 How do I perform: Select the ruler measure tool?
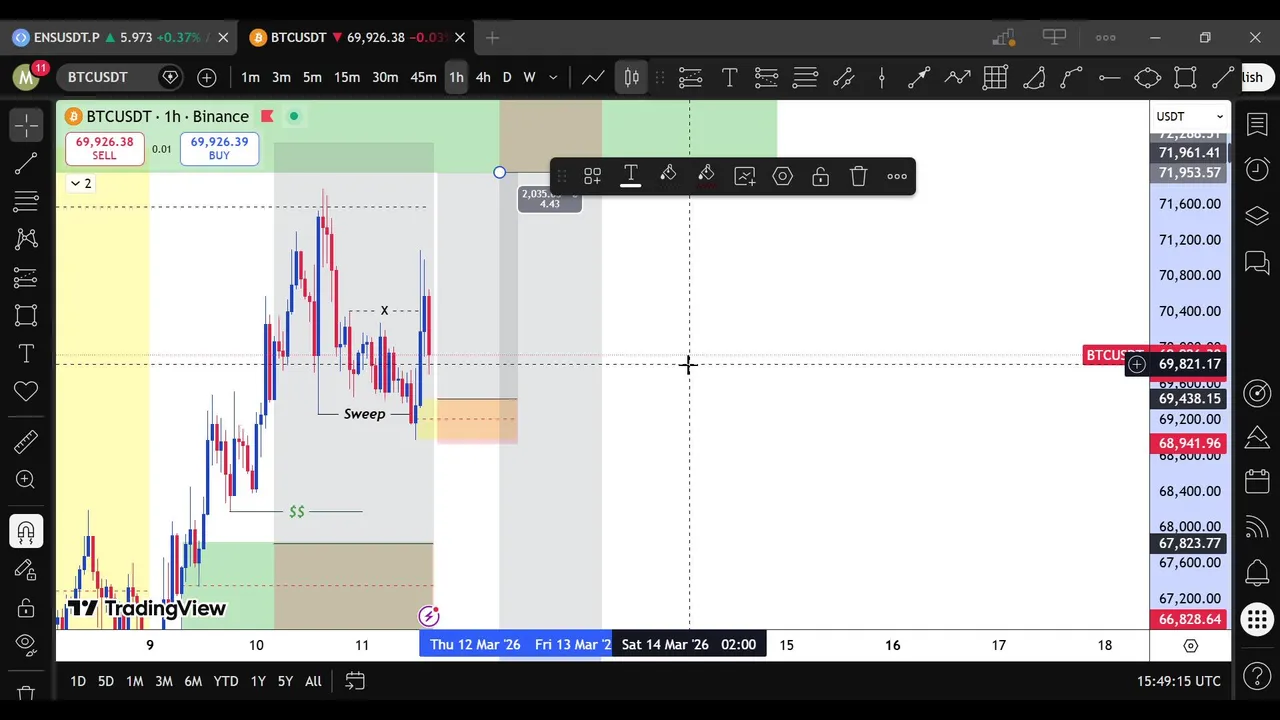tap(27, 441)
